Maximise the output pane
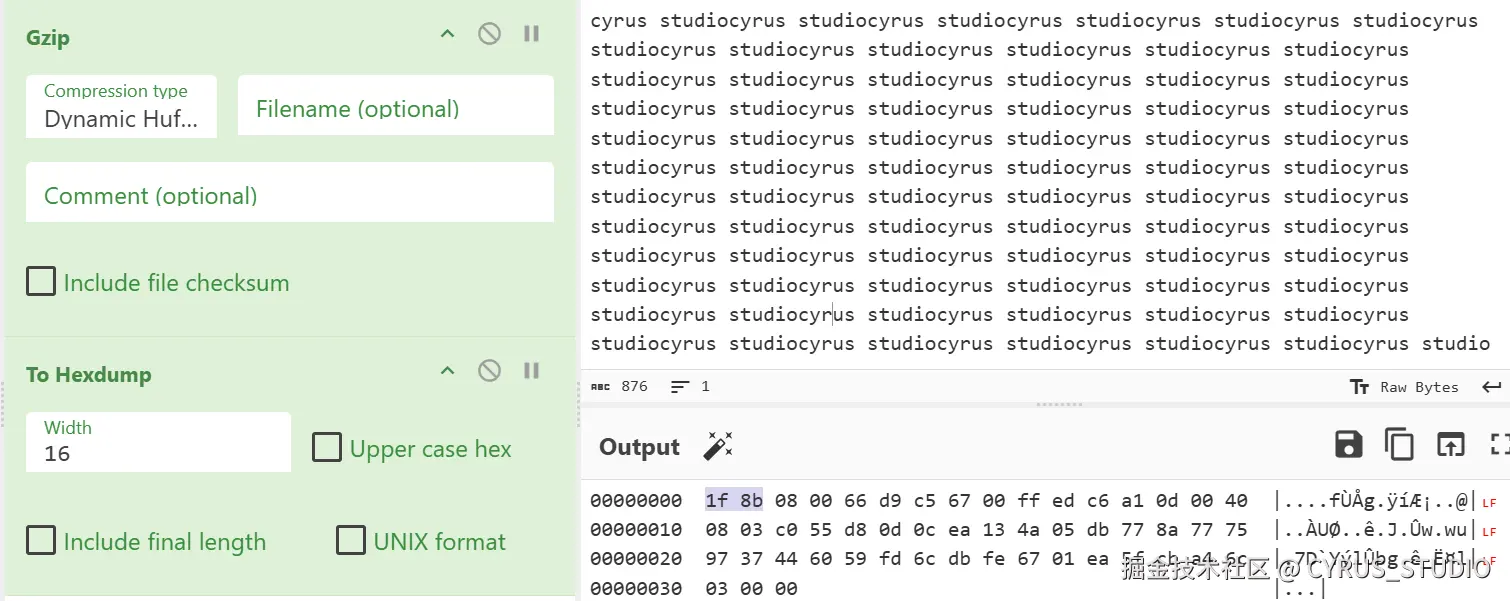The image size is (1510, 601). 1499,445
